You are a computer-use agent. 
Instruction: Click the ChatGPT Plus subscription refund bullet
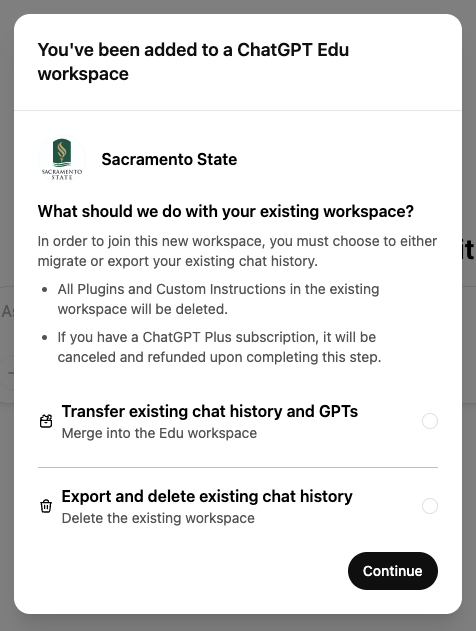click(219, 347)
